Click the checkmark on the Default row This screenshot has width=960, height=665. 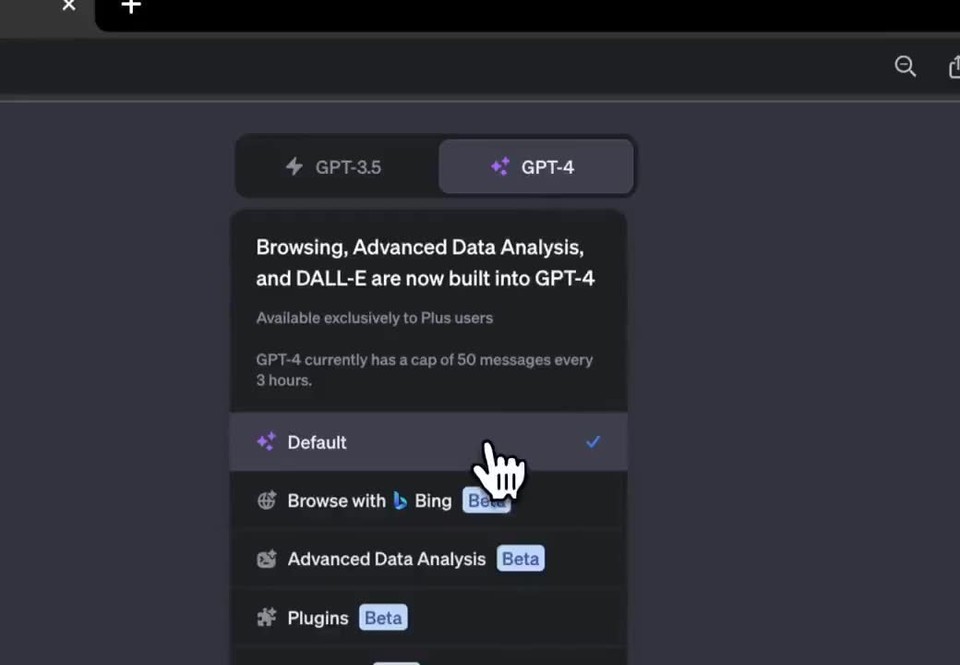pos(593,441)
